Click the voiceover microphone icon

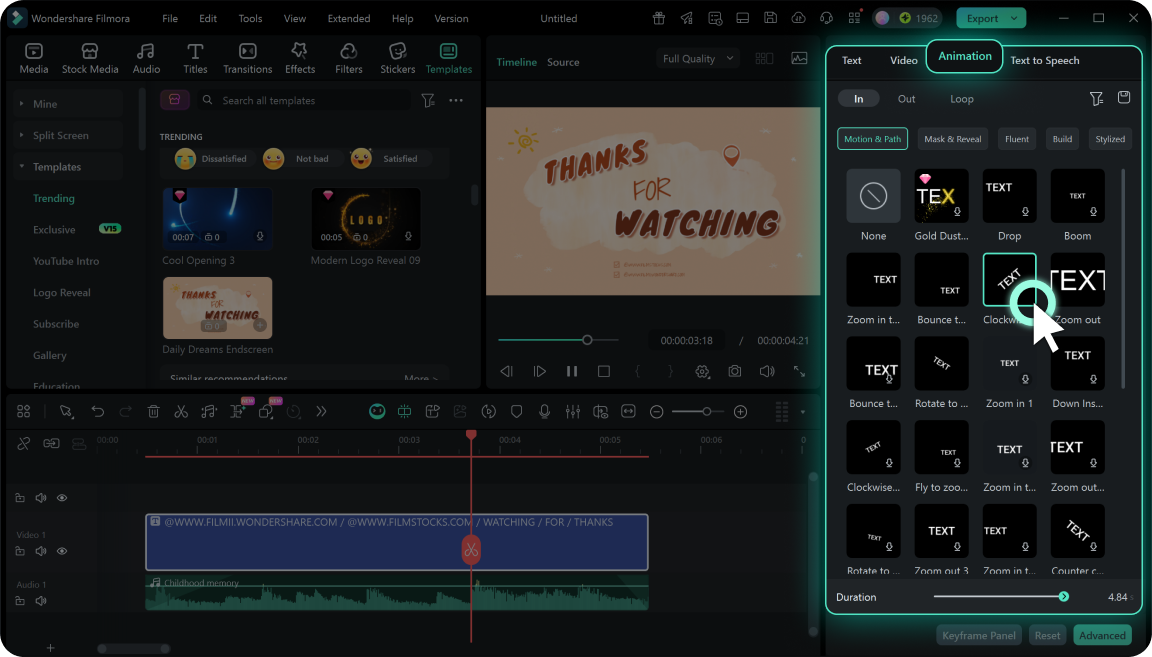pyautogui.click(x=544, y=412)
